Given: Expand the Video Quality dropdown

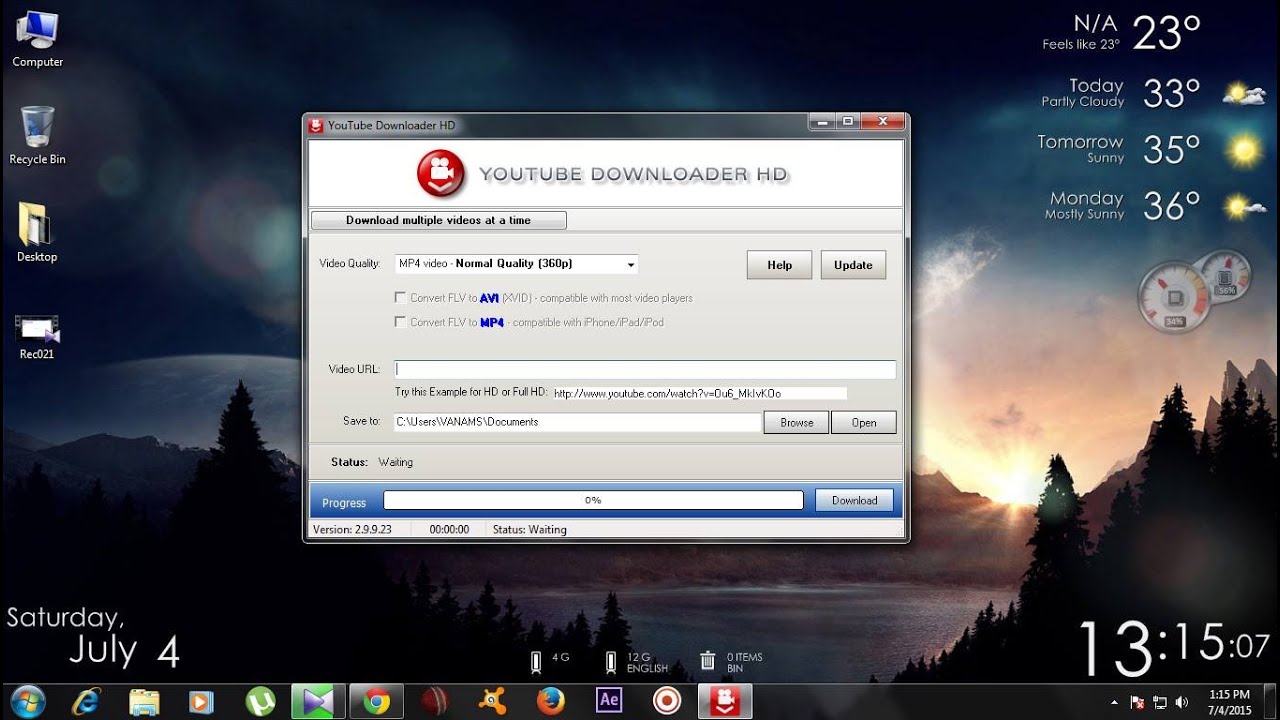Looking at the screenshot, I should 631,265.
